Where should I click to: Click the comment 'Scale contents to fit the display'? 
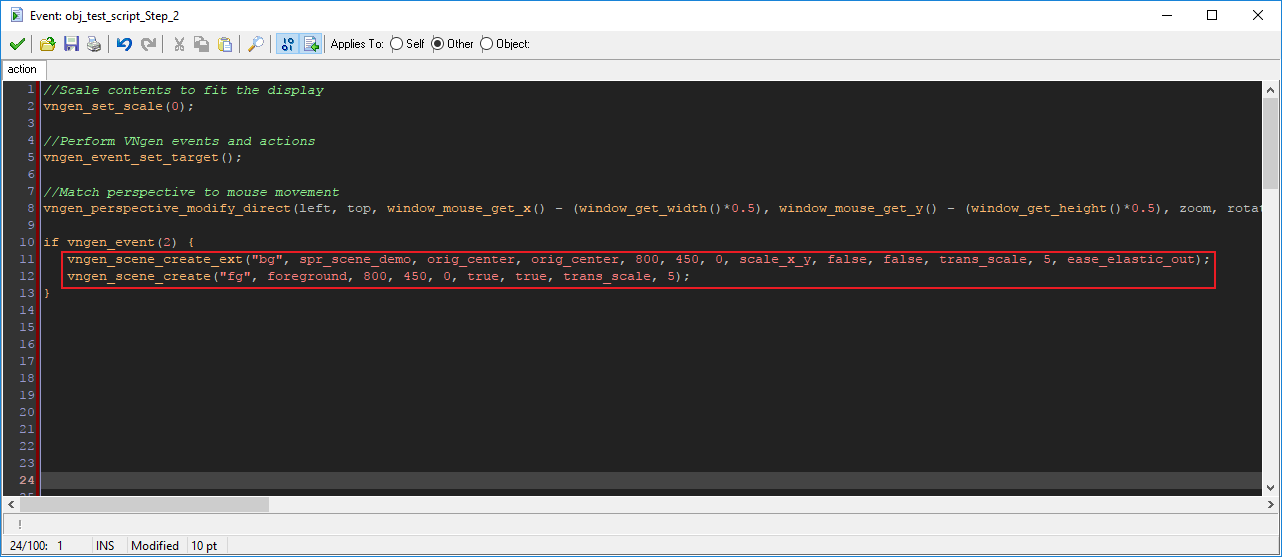pyautogui.click(x=183, y=90)
